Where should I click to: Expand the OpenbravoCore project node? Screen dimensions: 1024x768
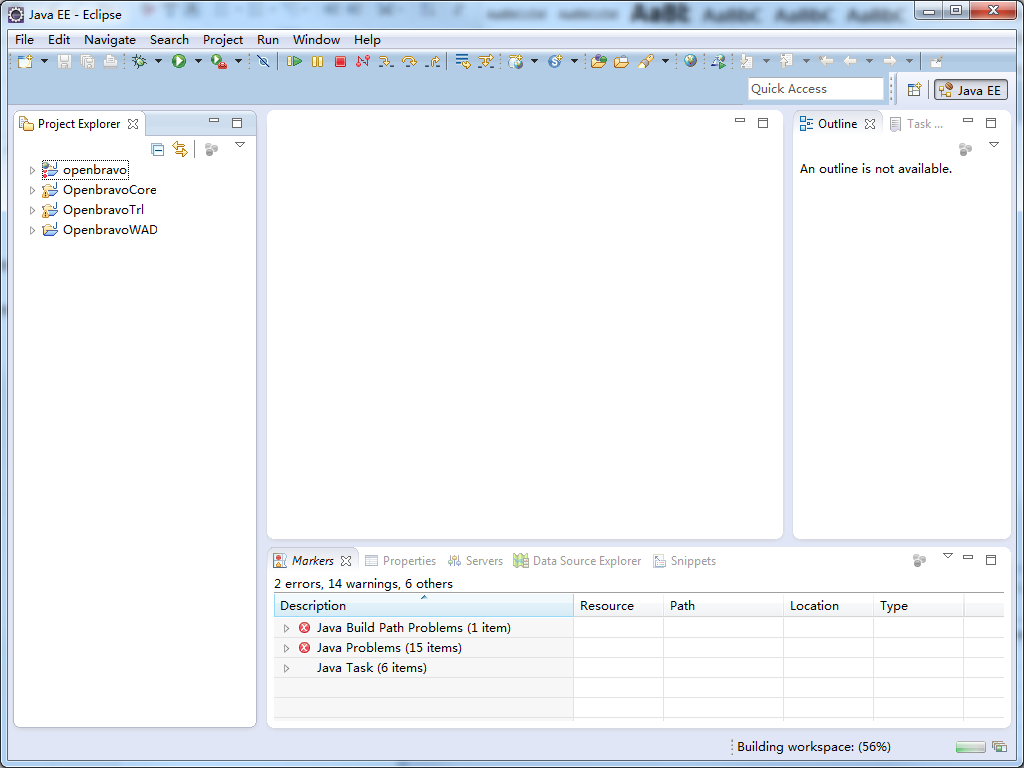pos(32,191)
